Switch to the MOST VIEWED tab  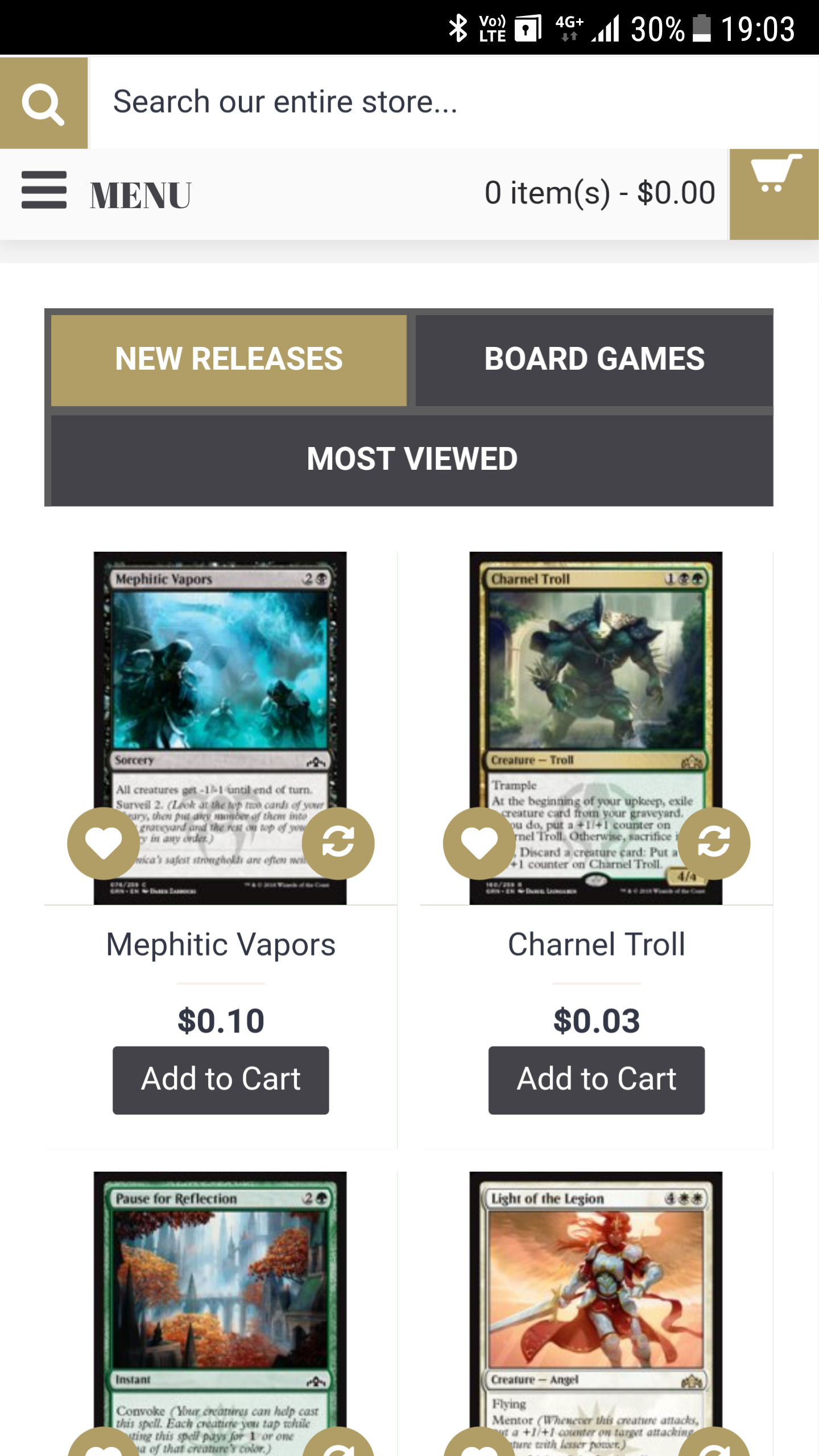[412, 460]
